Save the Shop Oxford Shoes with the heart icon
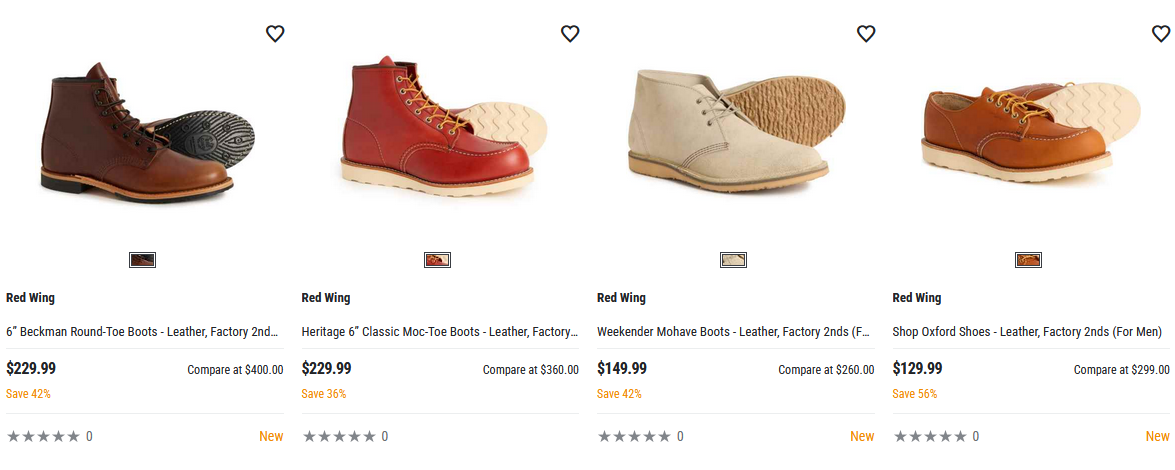Image resolution: width=1175 pixels, height=470 pixels. point(1161,34)
